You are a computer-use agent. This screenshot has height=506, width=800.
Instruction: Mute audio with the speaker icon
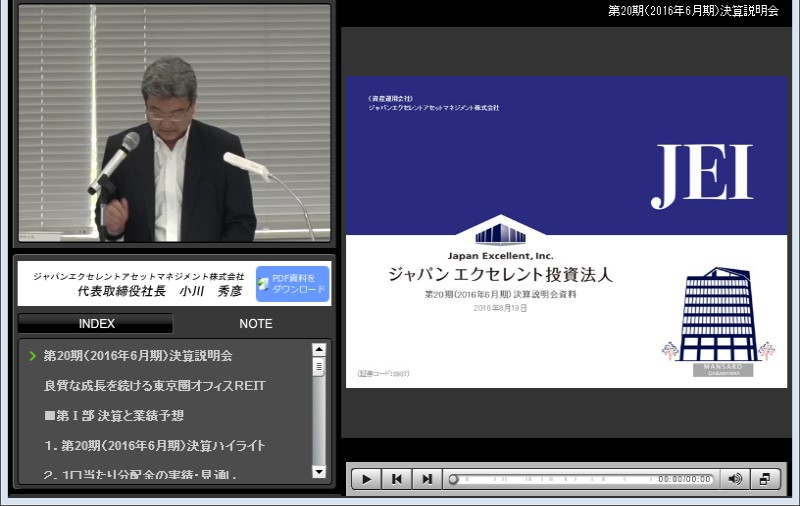click(735, 479)
